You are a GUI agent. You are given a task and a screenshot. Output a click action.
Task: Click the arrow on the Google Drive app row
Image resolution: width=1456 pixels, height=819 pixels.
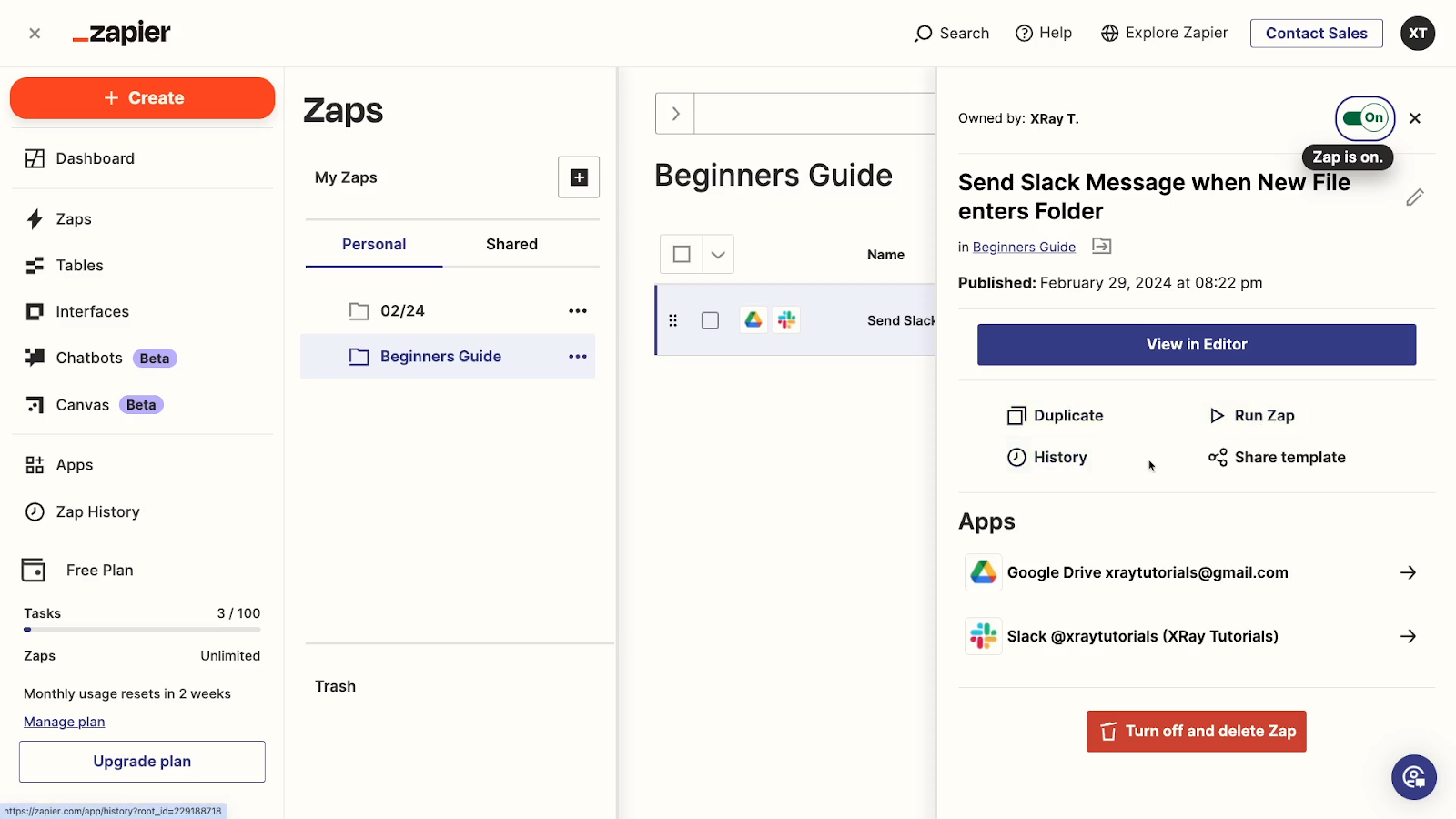click(x=1408, y=573)
